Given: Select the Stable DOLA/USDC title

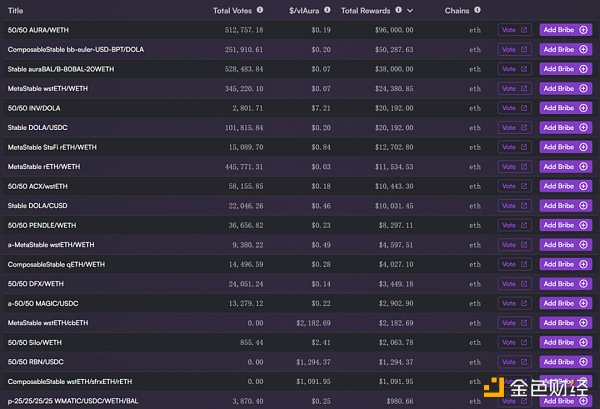Looking at the screenshot, I should [x=38, y=127].
